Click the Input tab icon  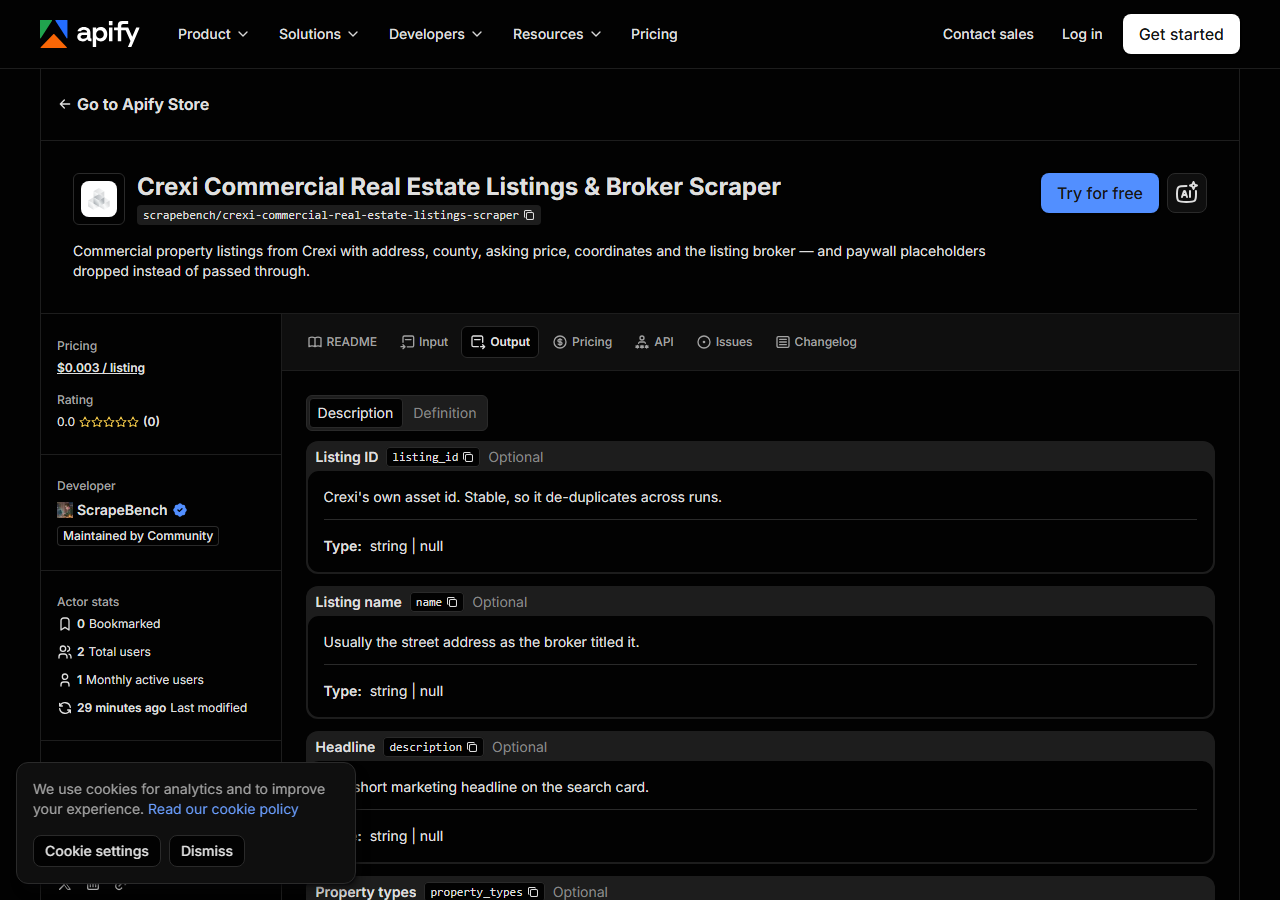pos(407,342)
